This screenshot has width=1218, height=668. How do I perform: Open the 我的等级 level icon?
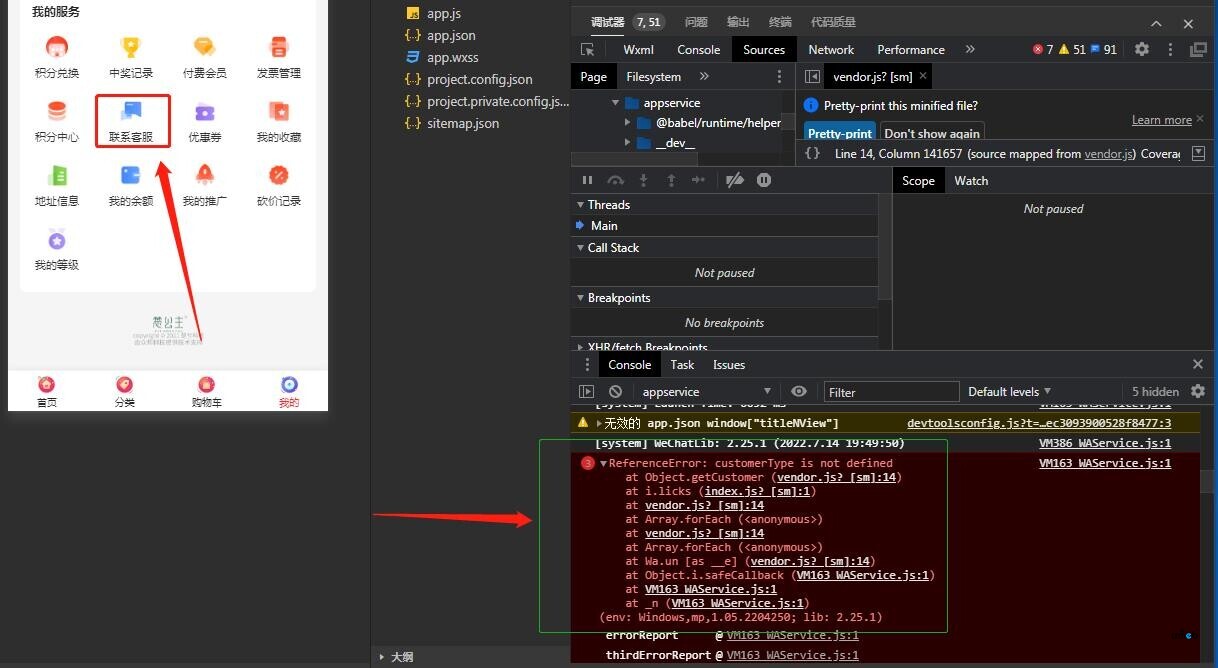click(57, 249)
